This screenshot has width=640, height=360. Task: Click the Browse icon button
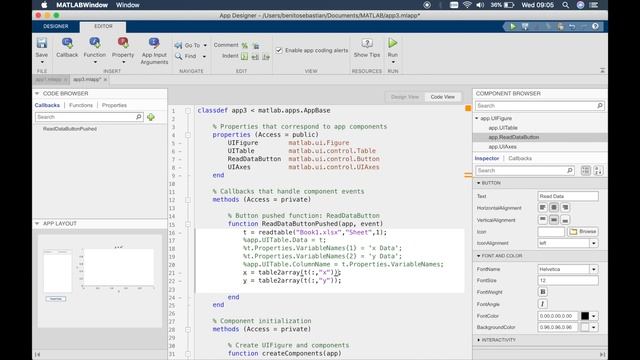pyautogui.click(x=583, y=231)
